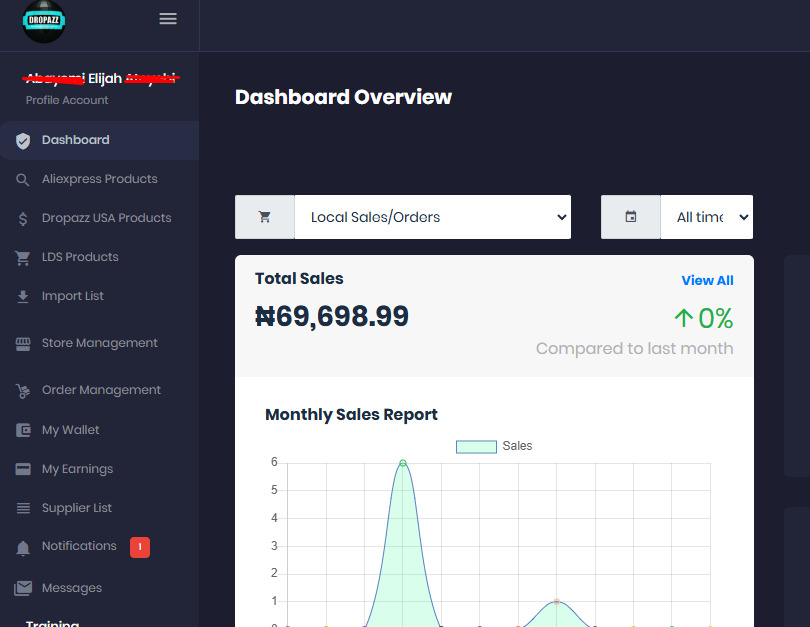The image size is (810, 627).
Task: Click the Dashboard shield icon
Action: point(23,141)
